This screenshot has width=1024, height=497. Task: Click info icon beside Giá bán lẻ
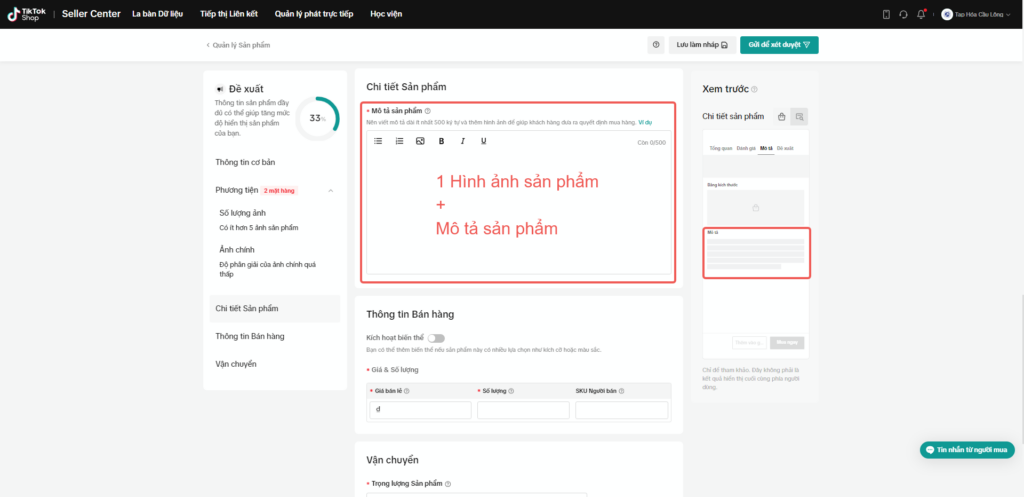point(406,391)
